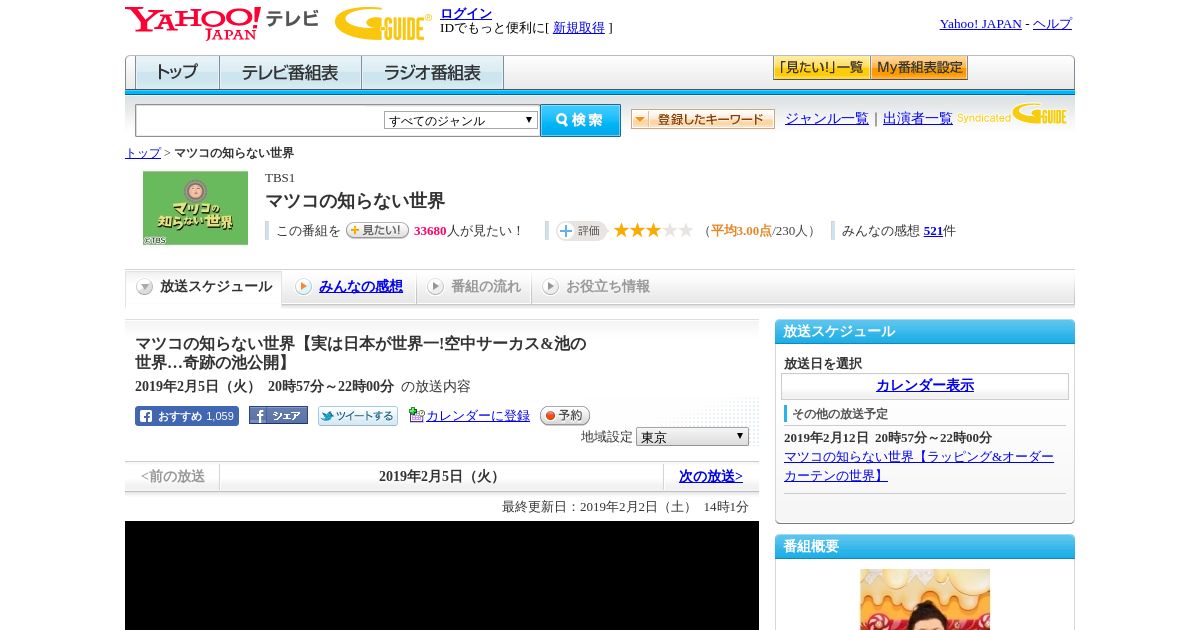Open the ラジオ番組表 navigation tab
This screenshot has width=1200, height=630.
432,73
